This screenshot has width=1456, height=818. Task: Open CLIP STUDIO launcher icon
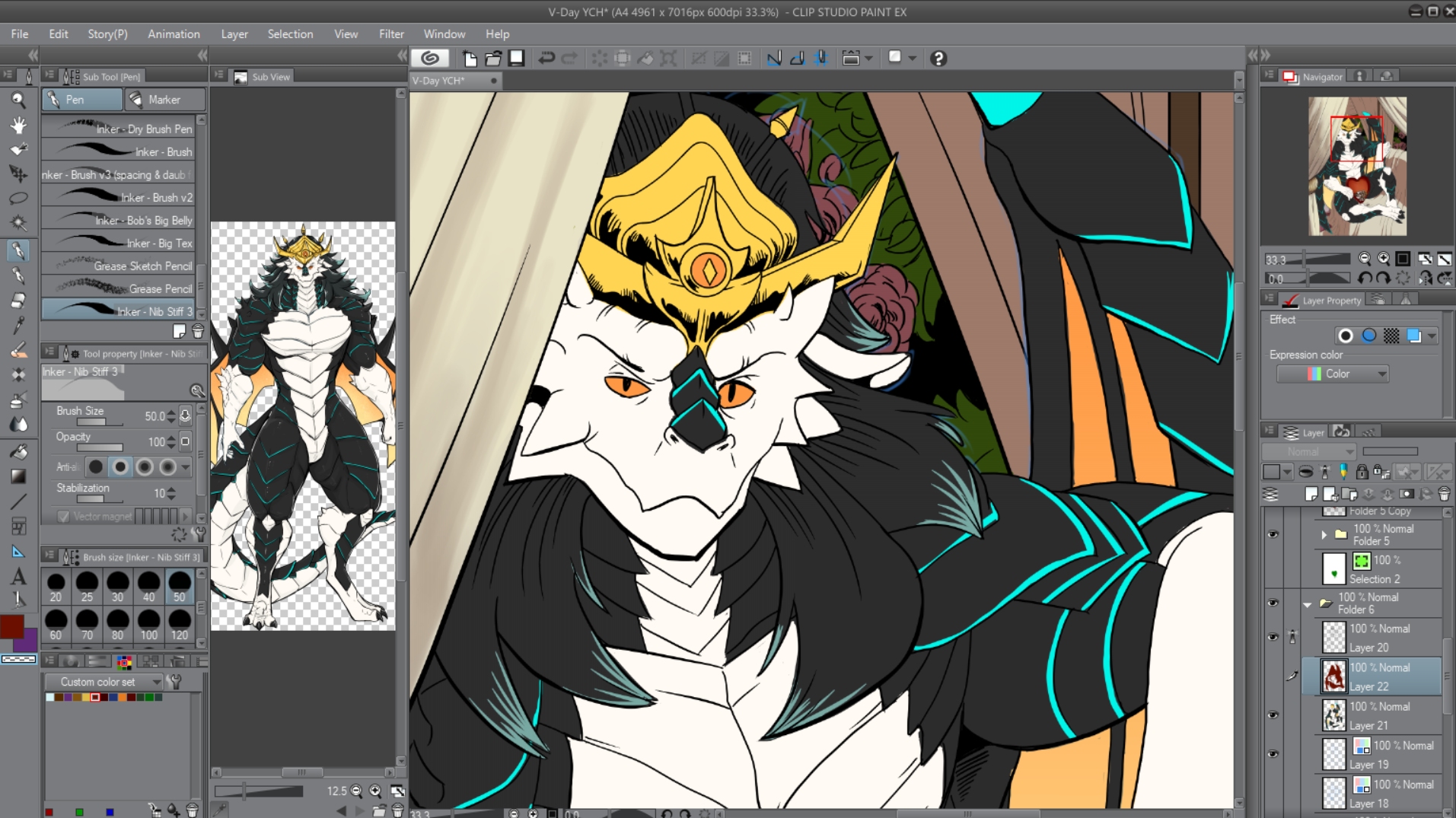430,58
